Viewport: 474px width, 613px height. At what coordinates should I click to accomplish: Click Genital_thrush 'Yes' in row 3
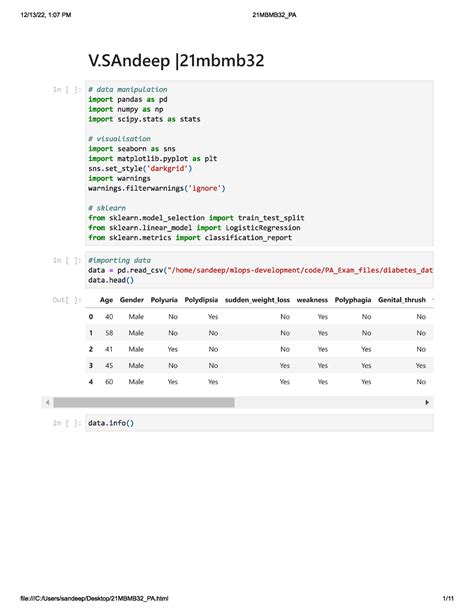tap(420, 366)
